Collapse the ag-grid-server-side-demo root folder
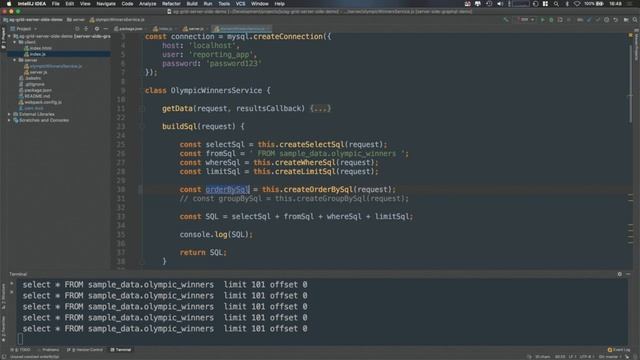 [x=9, y=36]
